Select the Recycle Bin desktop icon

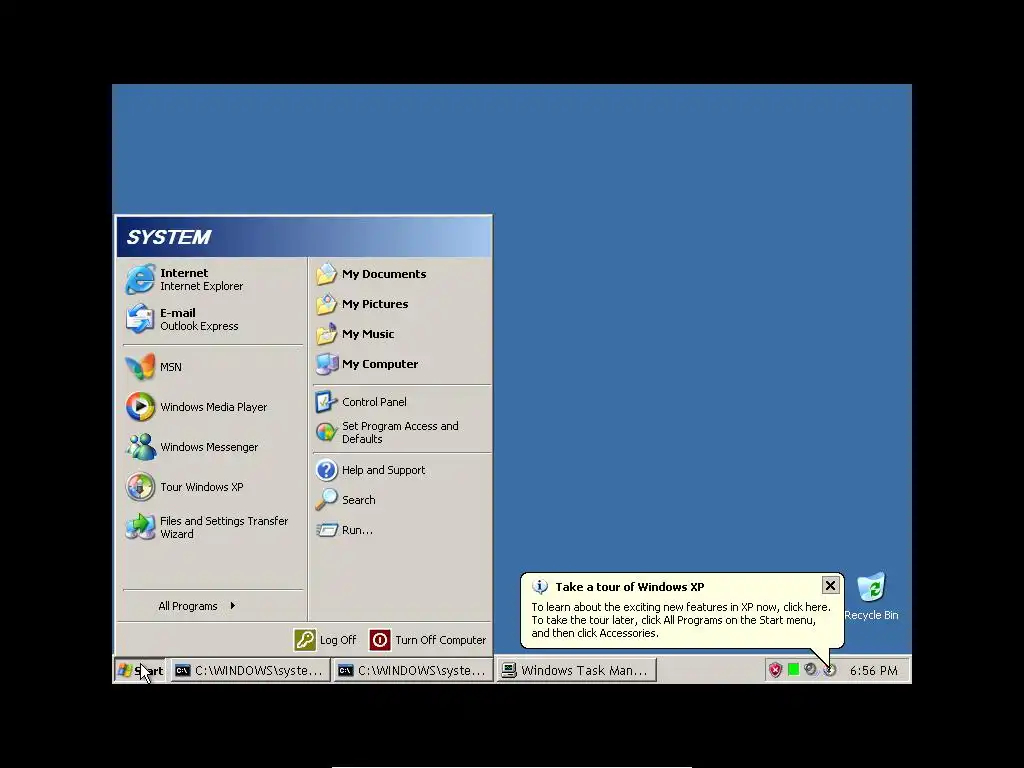click(871, 587)
